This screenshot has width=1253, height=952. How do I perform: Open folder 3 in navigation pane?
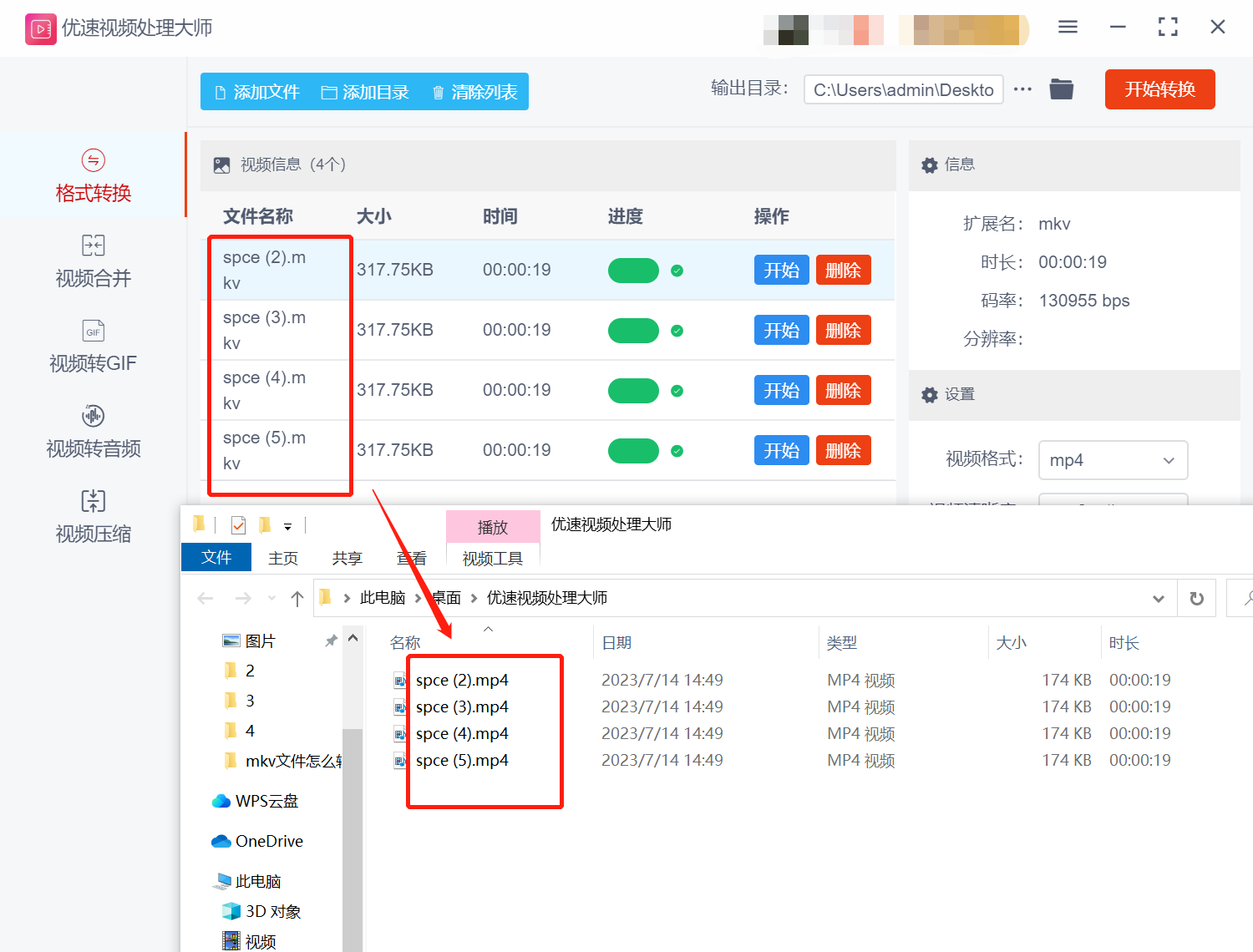coord(250,701)
